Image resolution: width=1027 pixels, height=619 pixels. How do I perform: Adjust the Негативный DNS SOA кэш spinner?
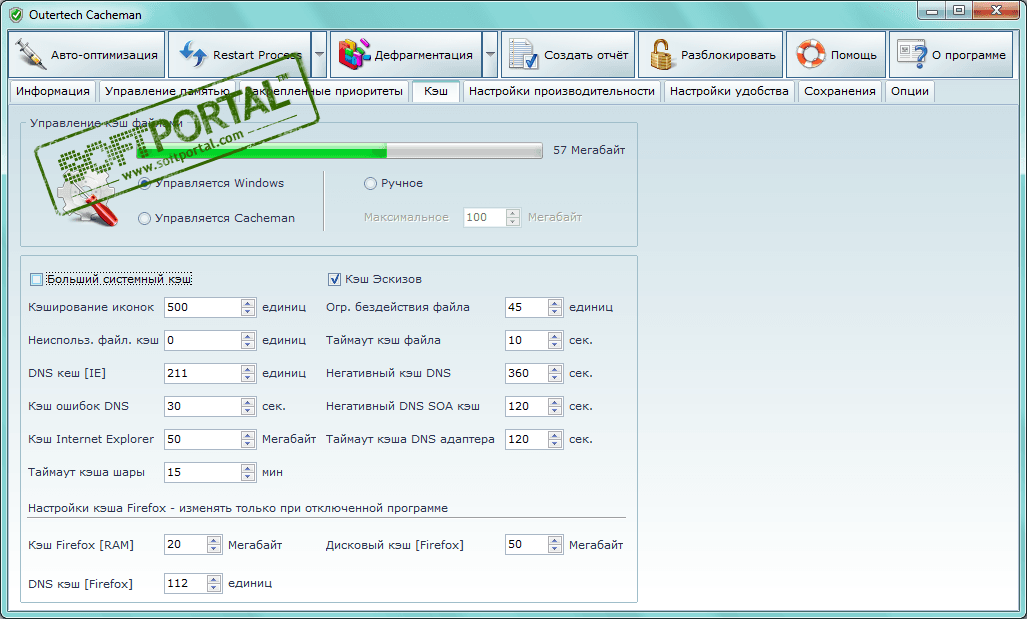pyautogui.click(x=555, y=406)
